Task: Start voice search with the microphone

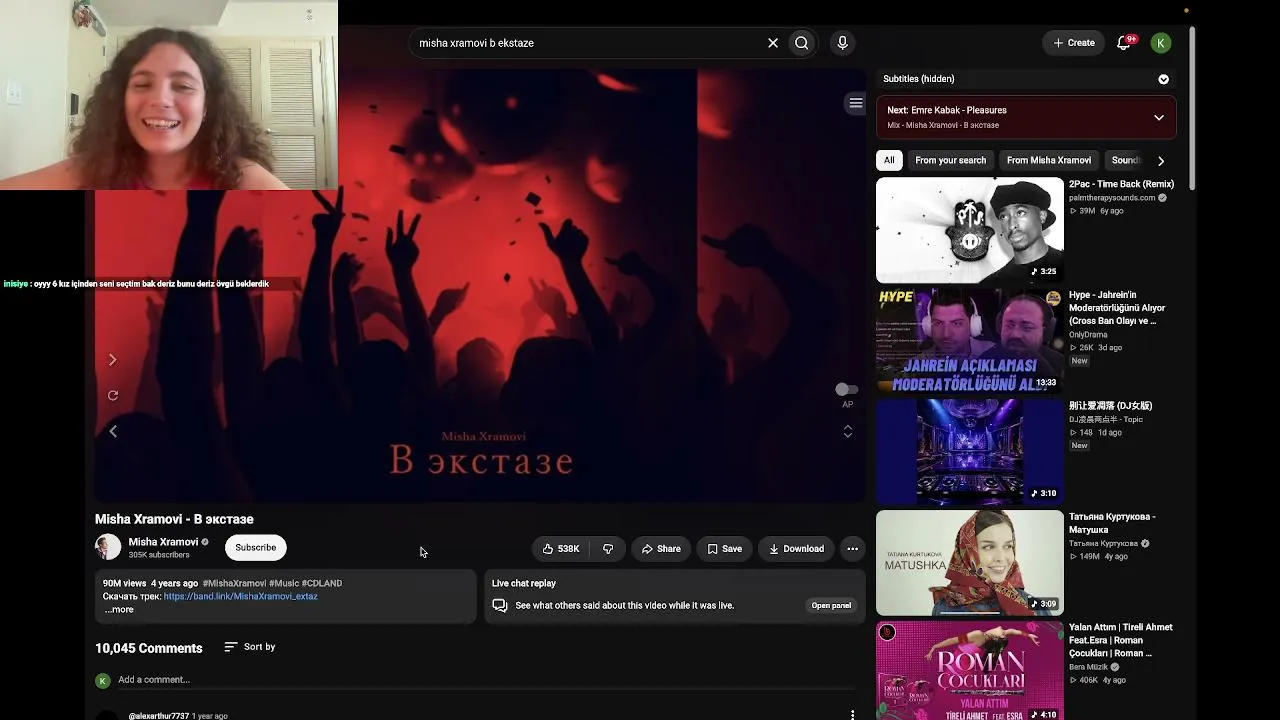Action: (842, 43)
